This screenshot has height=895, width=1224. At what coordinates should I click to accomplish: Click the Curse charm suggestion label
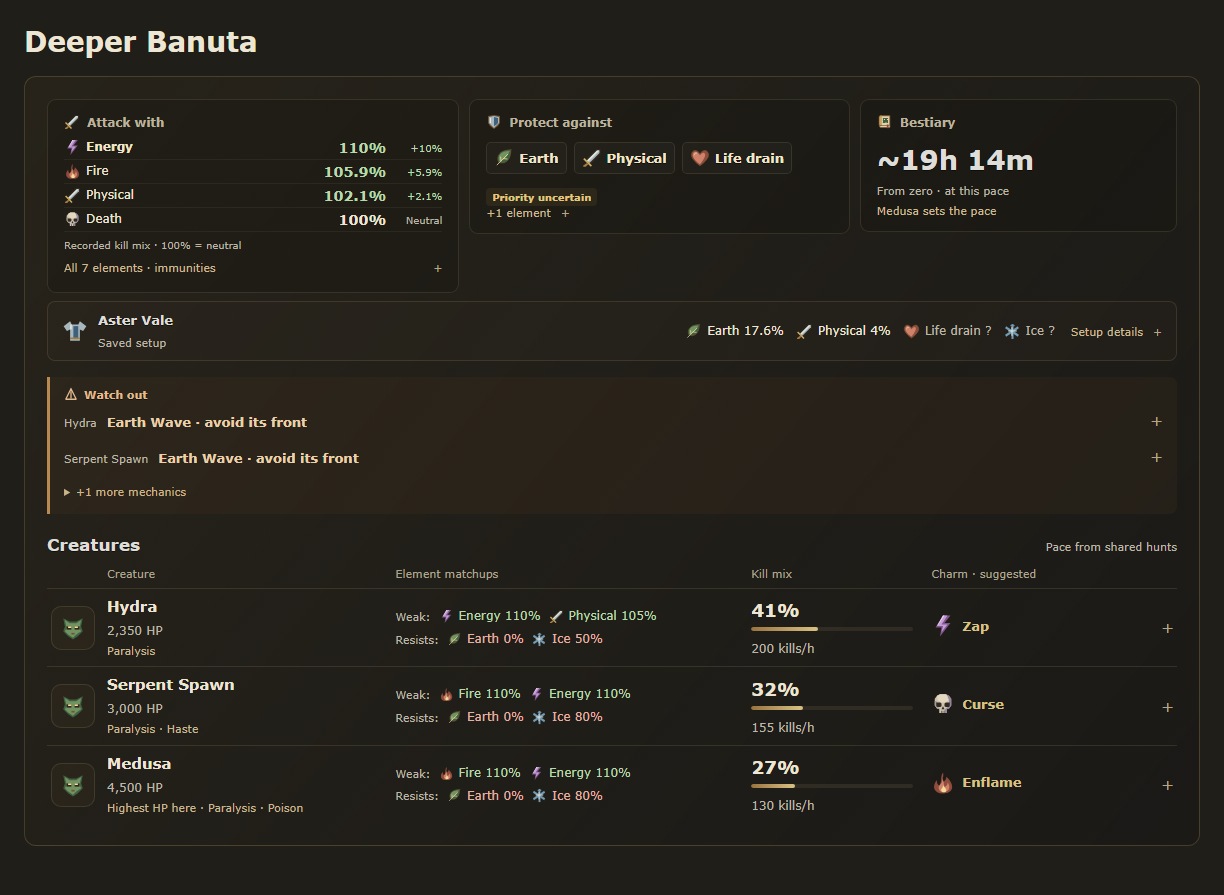point(983,704)
